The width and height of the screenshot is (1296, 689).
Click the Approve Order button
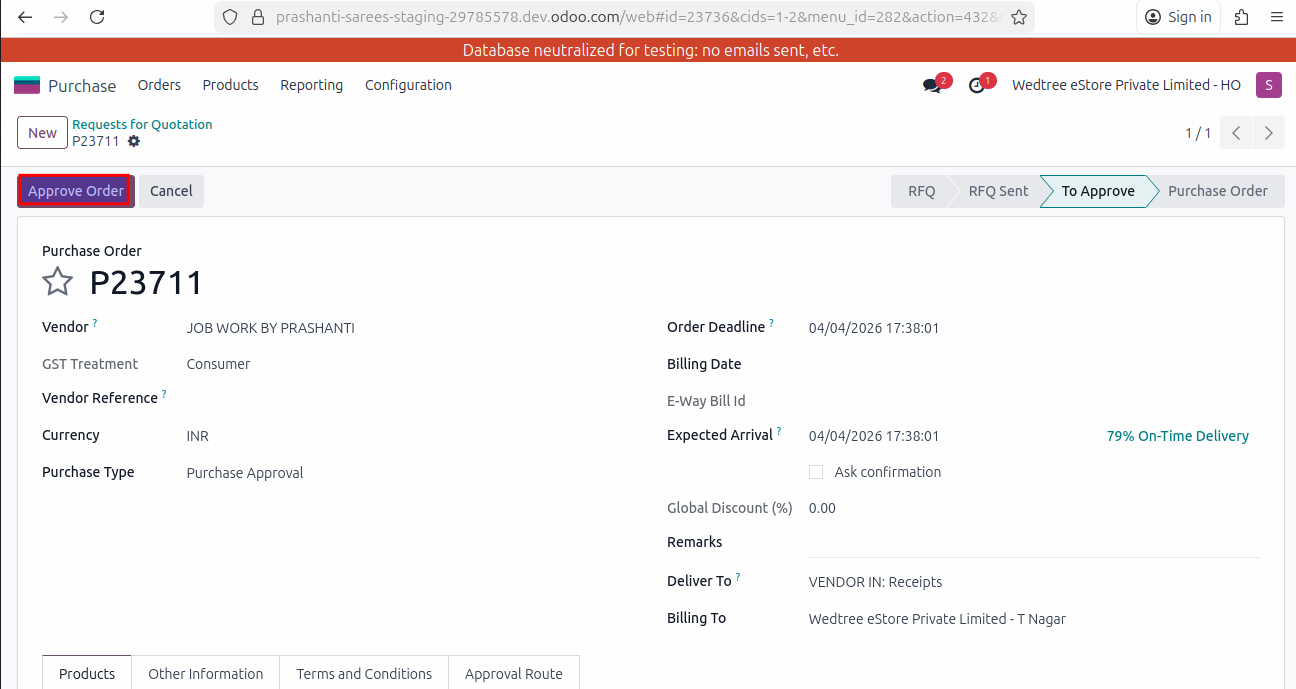click(x=76, y=191)
